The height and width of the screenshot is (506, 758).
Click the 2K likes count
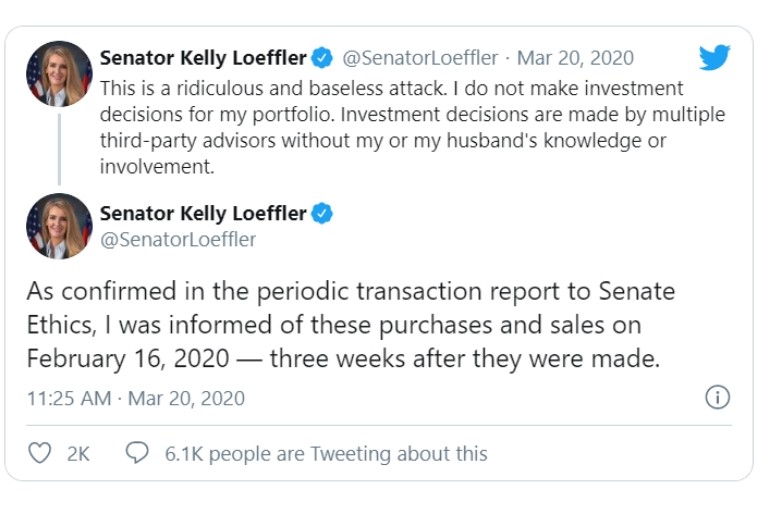[x=78, y=454]
